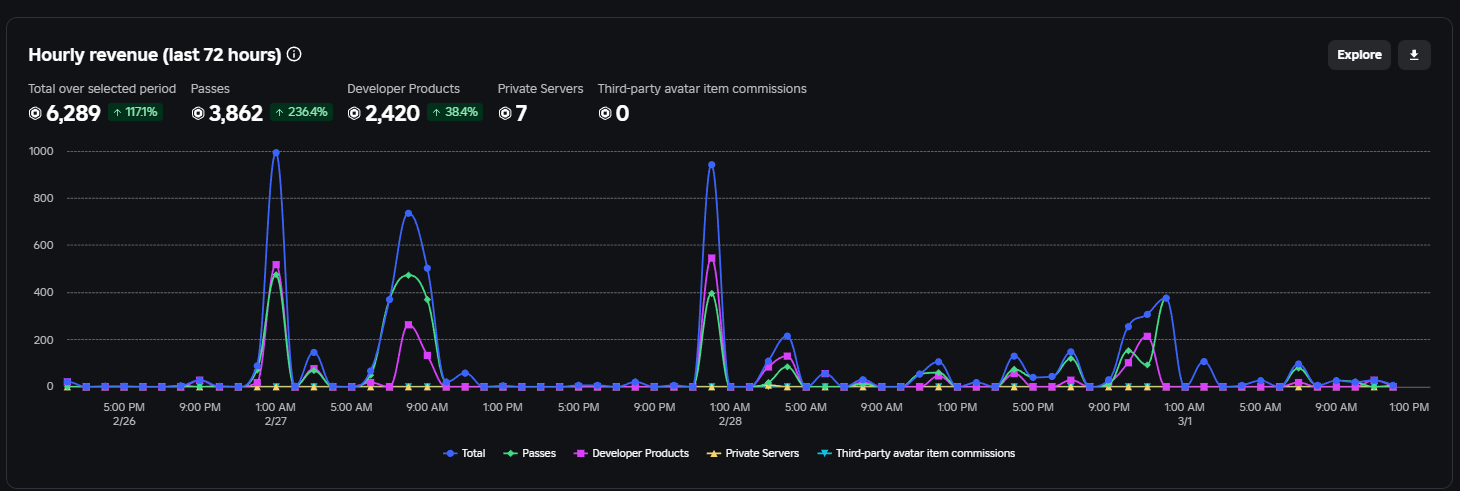The image size is (1460, 491).
Task: Click the Robux icon next to 6,289
Action: coord(36,113)
